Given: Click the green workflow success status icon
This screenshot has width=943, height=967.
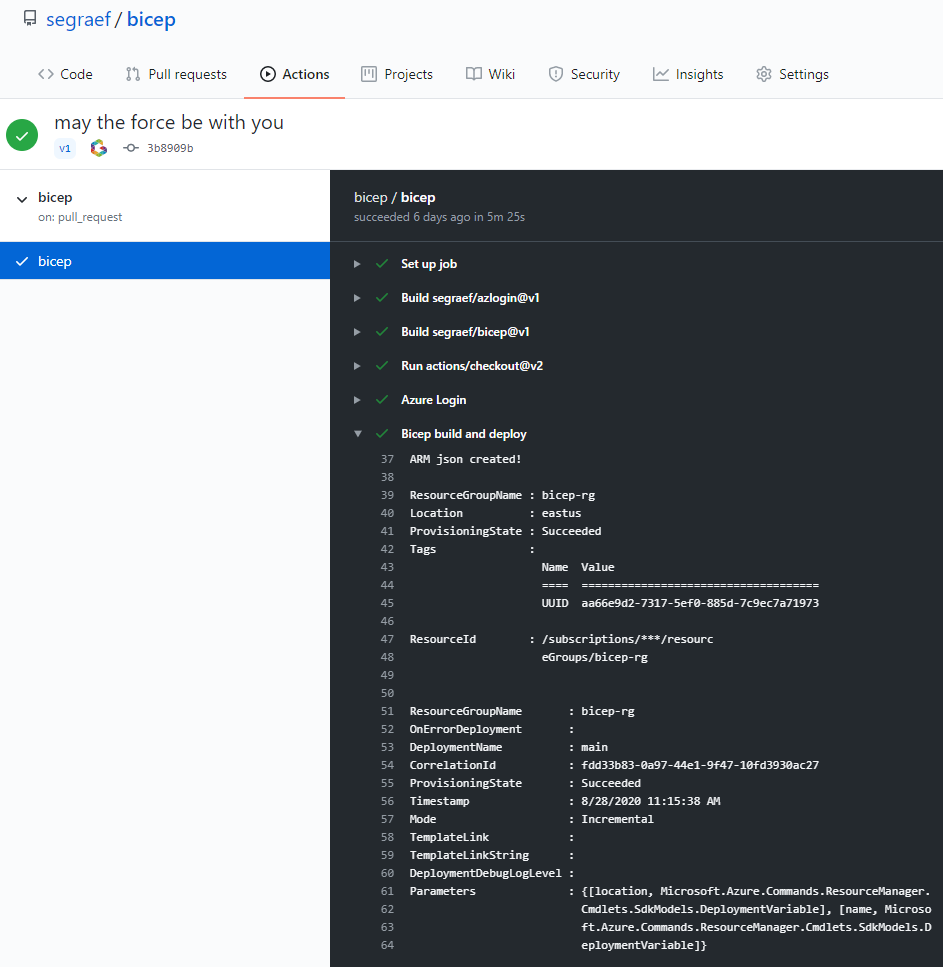Looking at the screenshot, I should click(22, 135).
